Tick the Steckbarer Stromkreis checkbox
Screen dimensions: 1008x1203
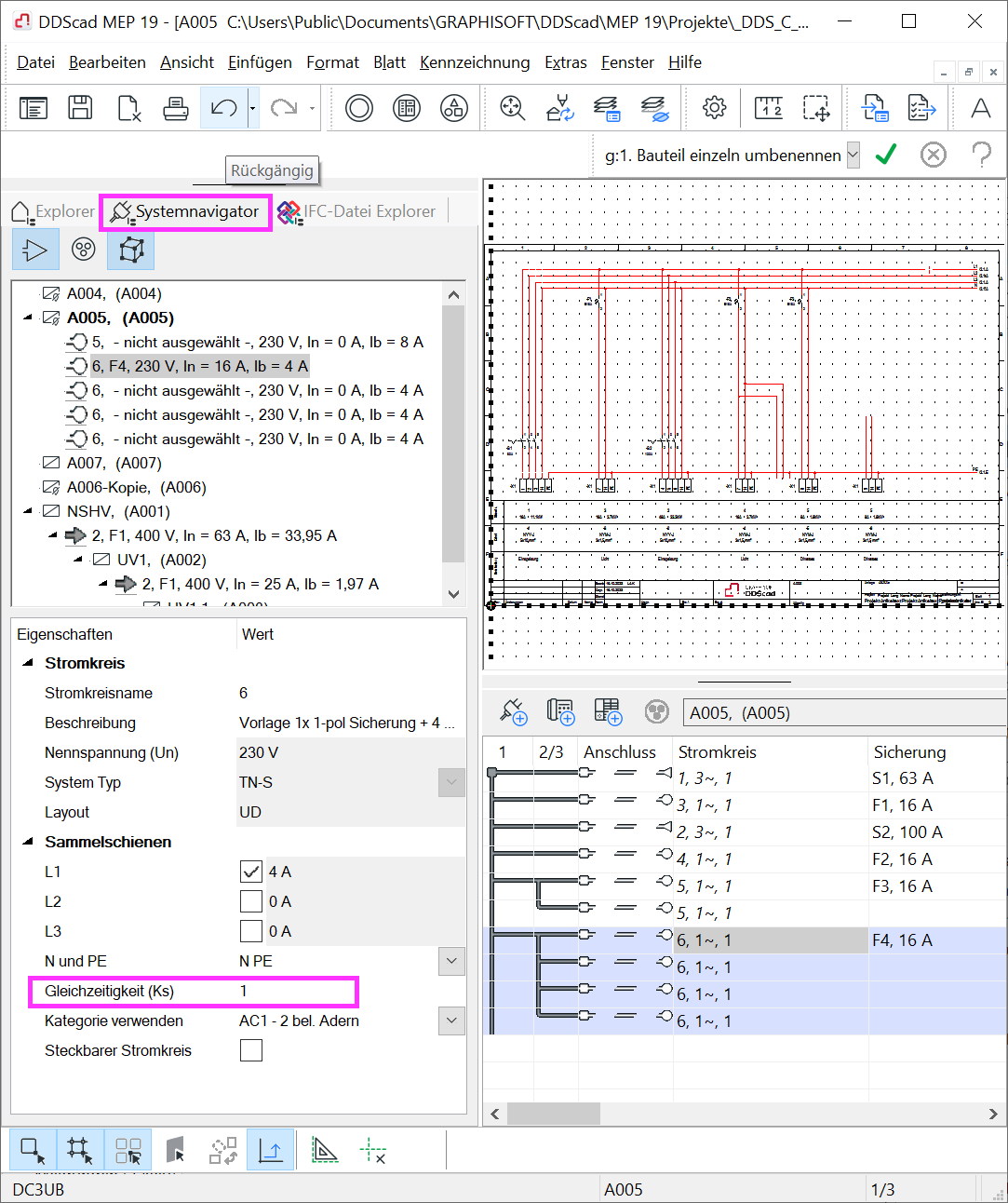click(250, 1050)
